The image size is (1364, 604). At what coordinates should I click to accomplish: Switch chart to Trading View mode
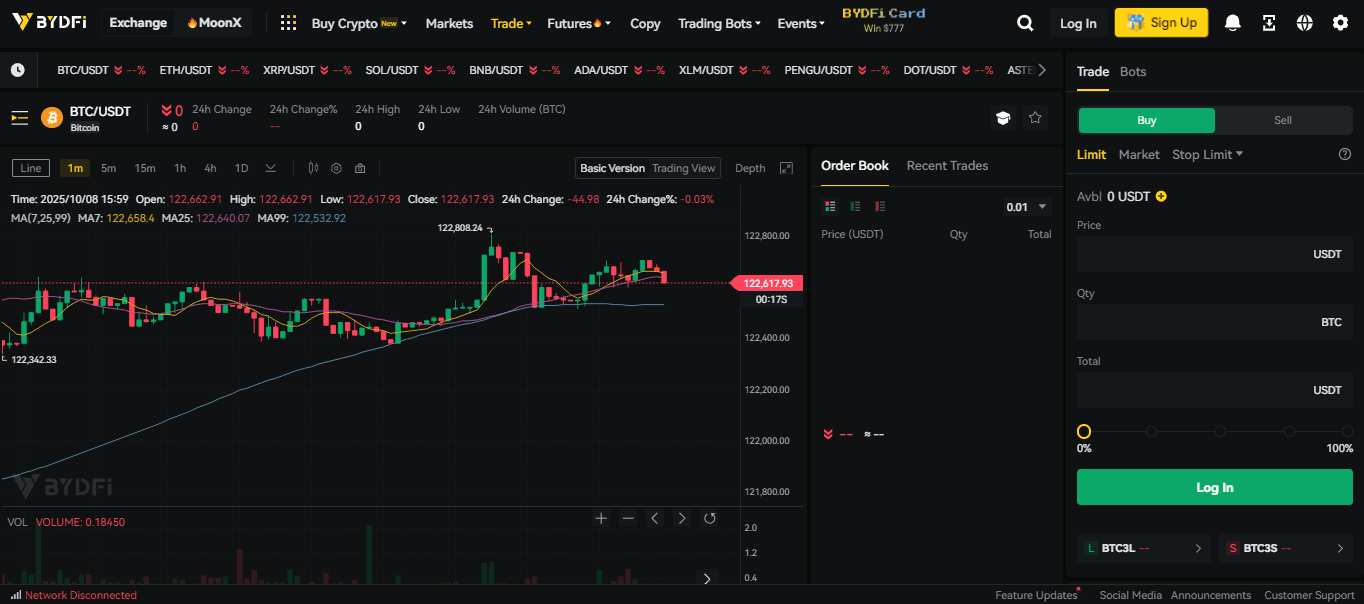pyautogui.click(x=683, y=168)
